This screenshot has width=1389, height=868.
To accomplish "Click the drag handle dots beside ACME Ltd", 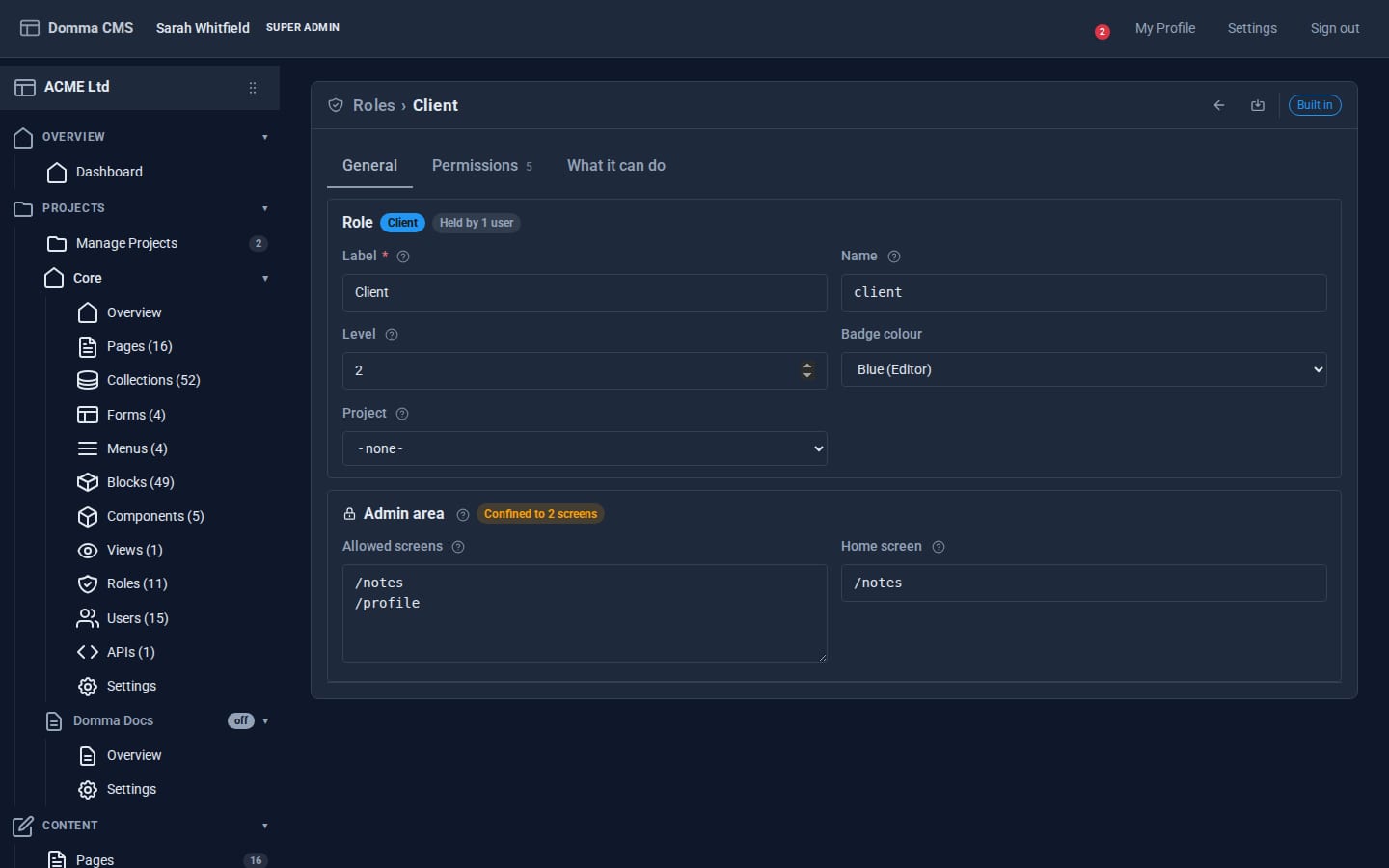I will click(x=253, y=88).
